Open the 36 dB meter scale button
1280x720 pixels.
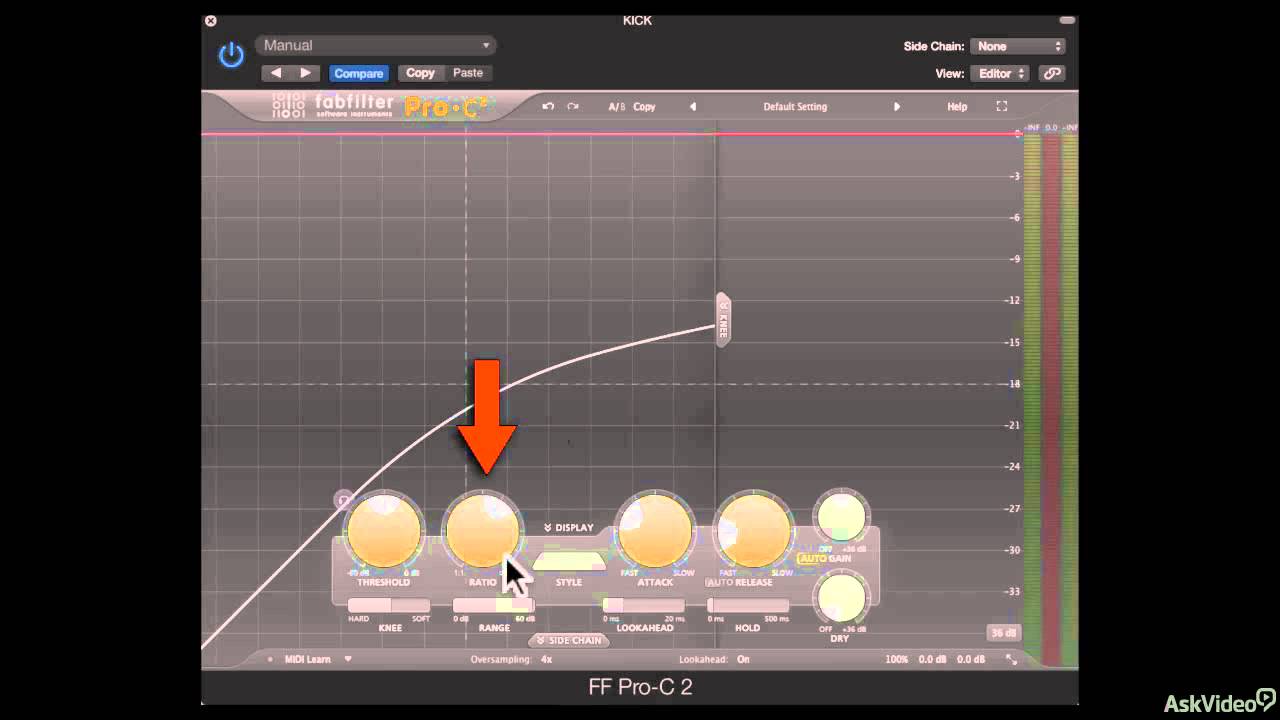(x=1002, y=633)
